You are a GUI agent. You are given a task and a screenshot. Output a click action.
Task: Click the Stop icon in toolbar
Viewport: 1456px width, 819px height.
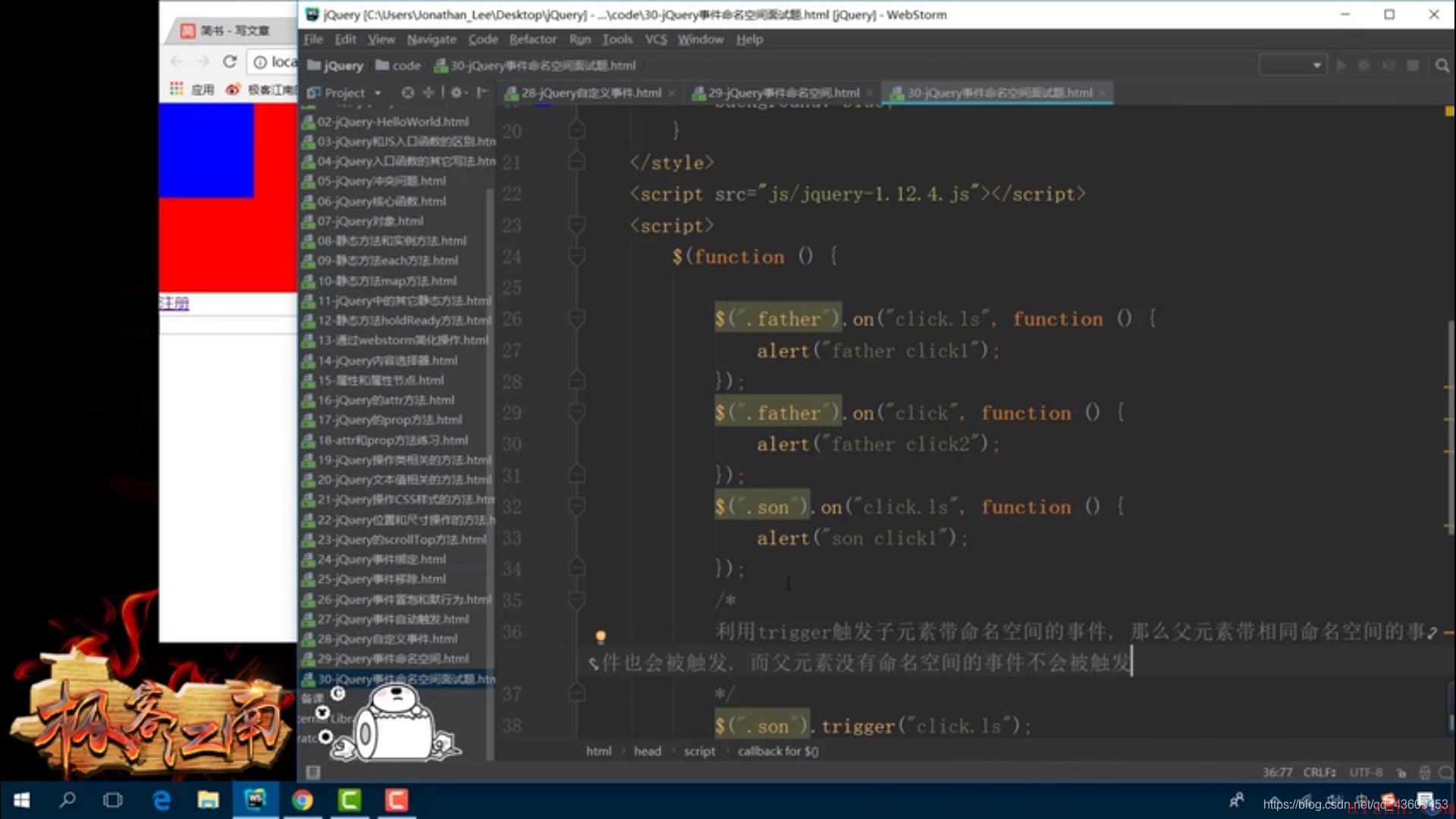(1413, 65)
